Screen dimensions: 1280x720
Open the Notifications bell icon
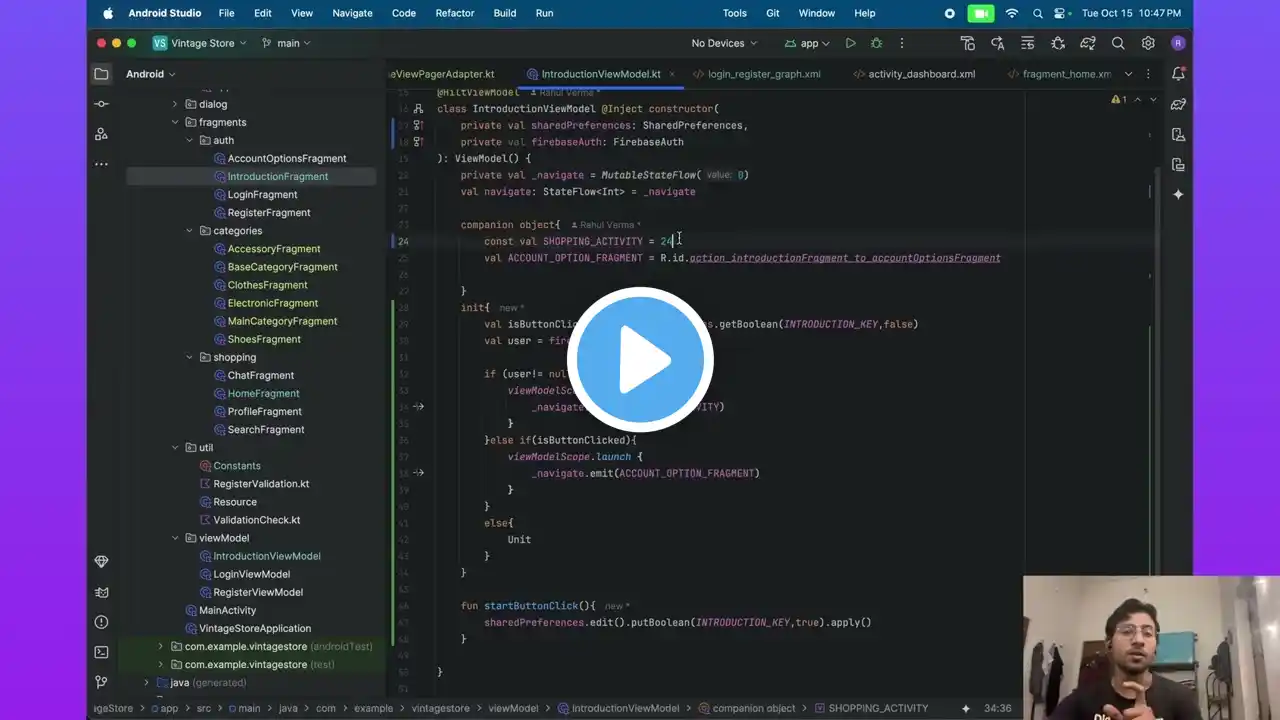coord(1178,74)
